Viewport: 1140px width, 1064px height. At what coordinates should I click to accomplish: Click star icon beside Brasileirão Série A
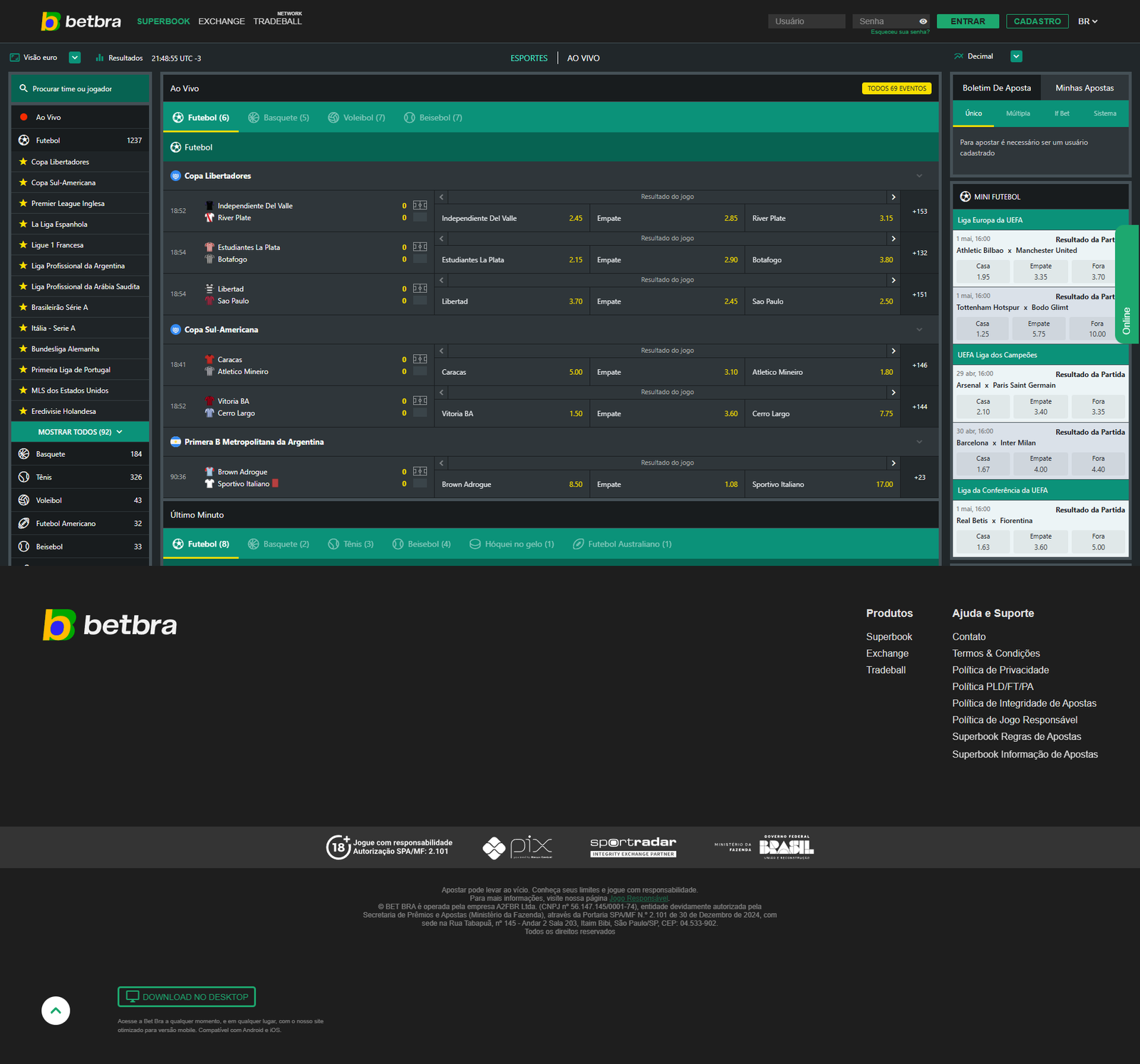23,307
